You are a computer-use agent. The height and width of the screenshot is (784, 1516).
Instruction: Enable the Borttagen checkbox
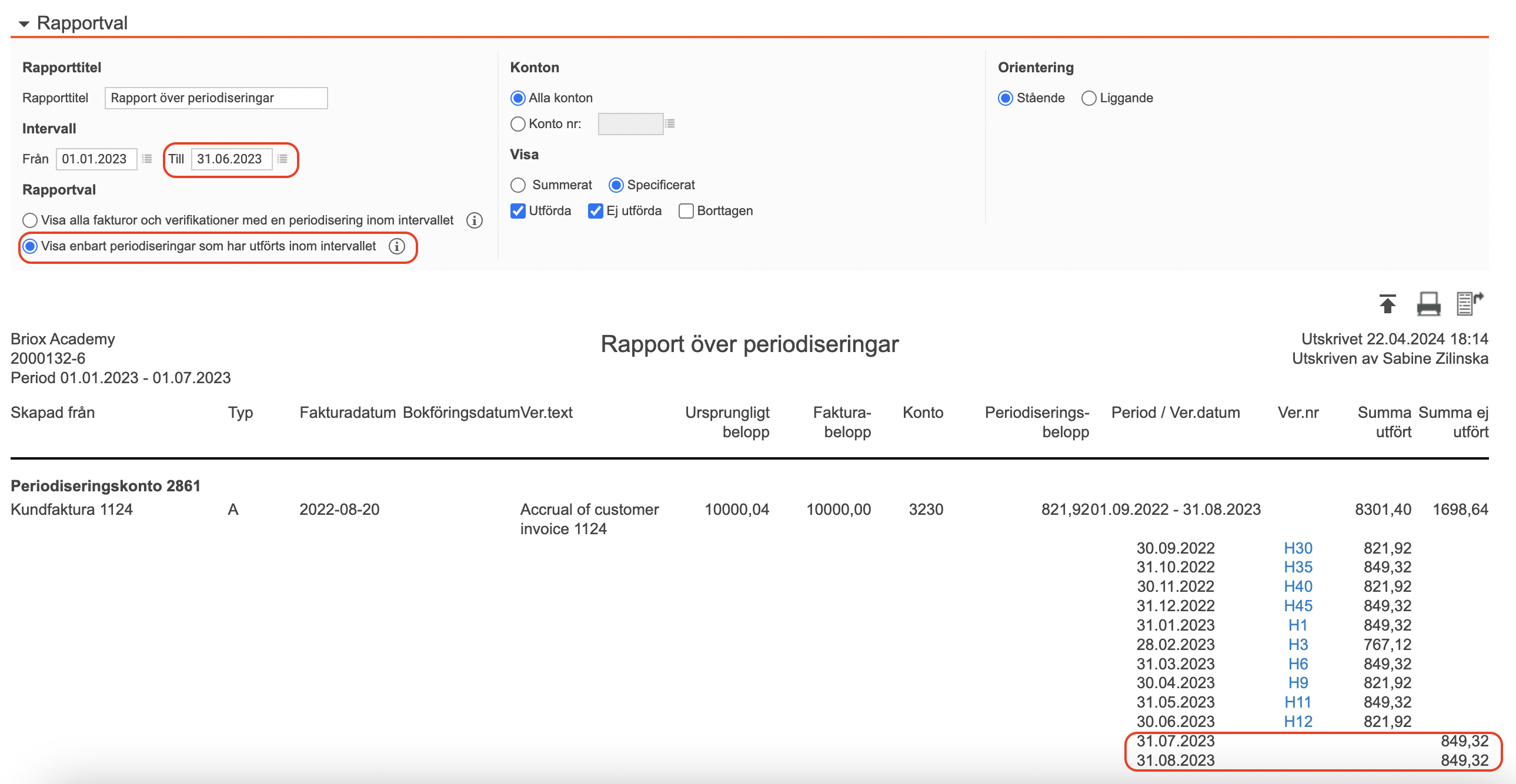[x=686, y=210]
